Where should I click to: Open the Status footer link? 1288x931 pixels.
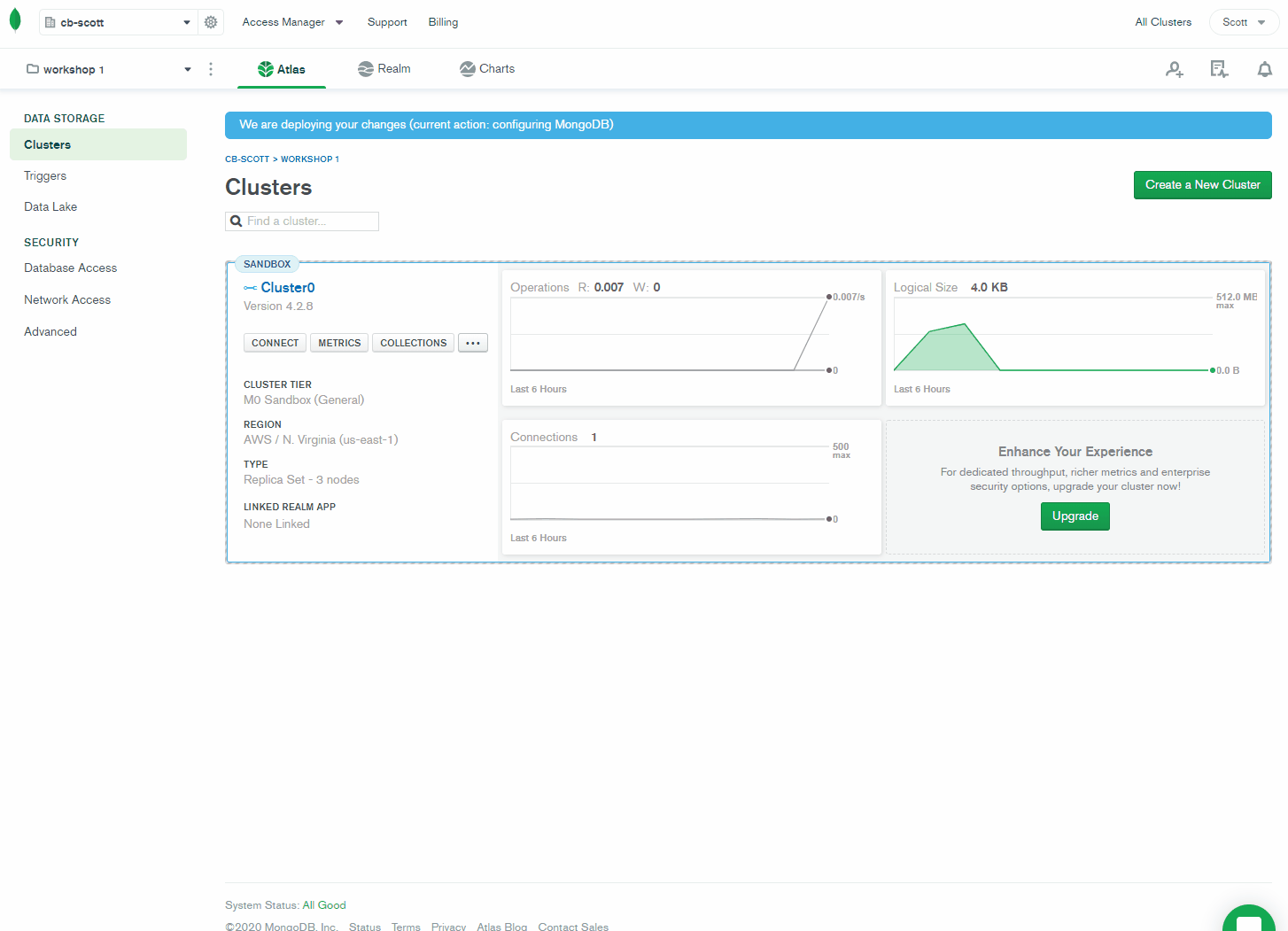pyautogui.click(x=365, y=927)
